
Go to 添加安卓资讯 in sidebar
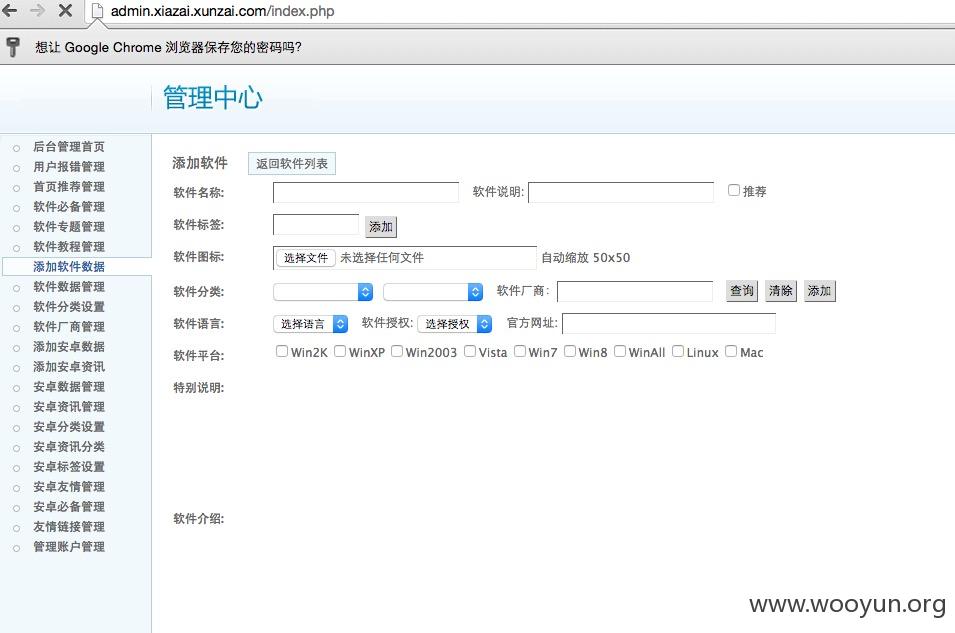69,367
